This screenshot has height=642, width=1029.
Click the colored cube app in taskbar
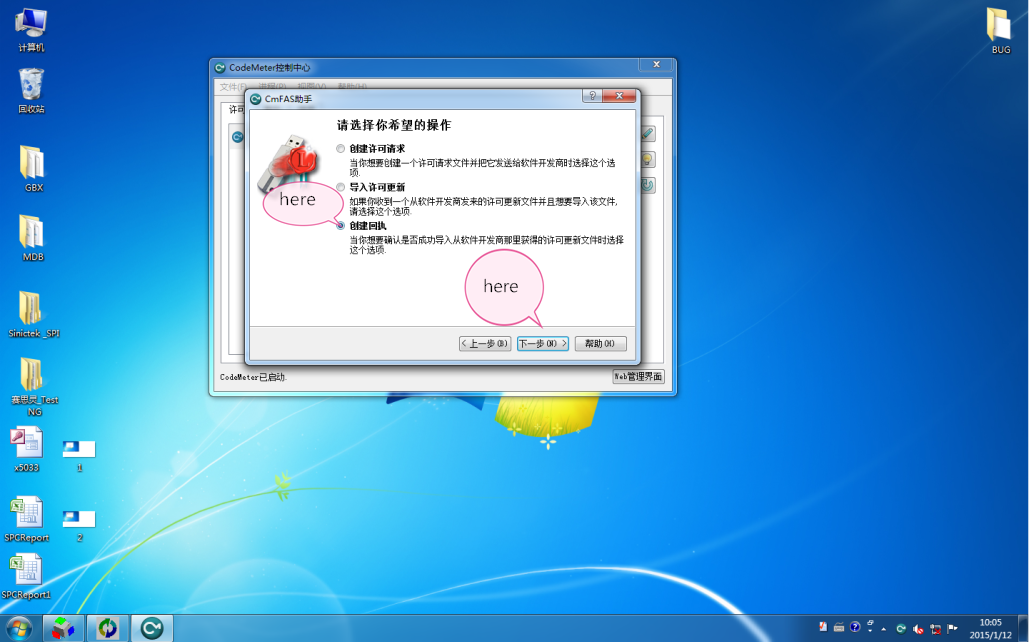click(64, 628)
